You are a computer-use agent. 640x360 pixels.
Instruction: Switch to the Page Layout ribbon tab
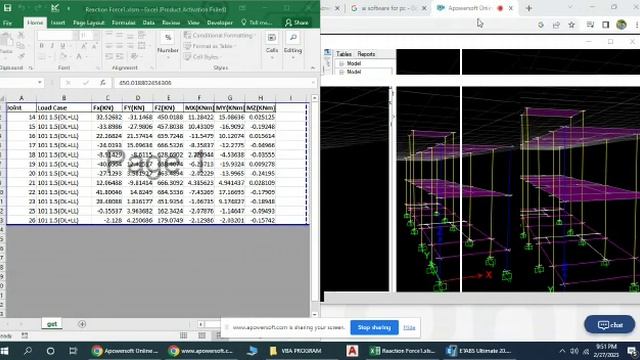89,23
